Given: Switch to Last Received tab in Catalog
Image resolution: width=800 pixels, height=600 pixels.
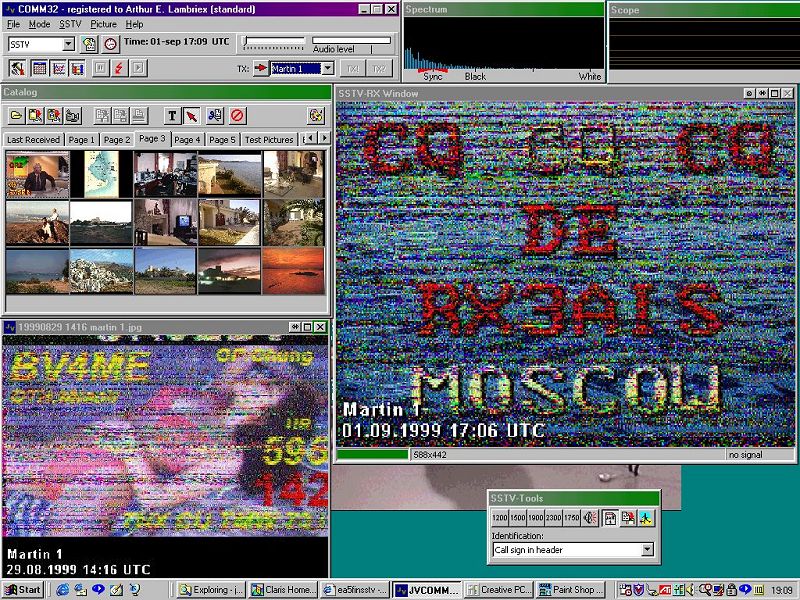Looking at the screenshot, I should point(34,139).
